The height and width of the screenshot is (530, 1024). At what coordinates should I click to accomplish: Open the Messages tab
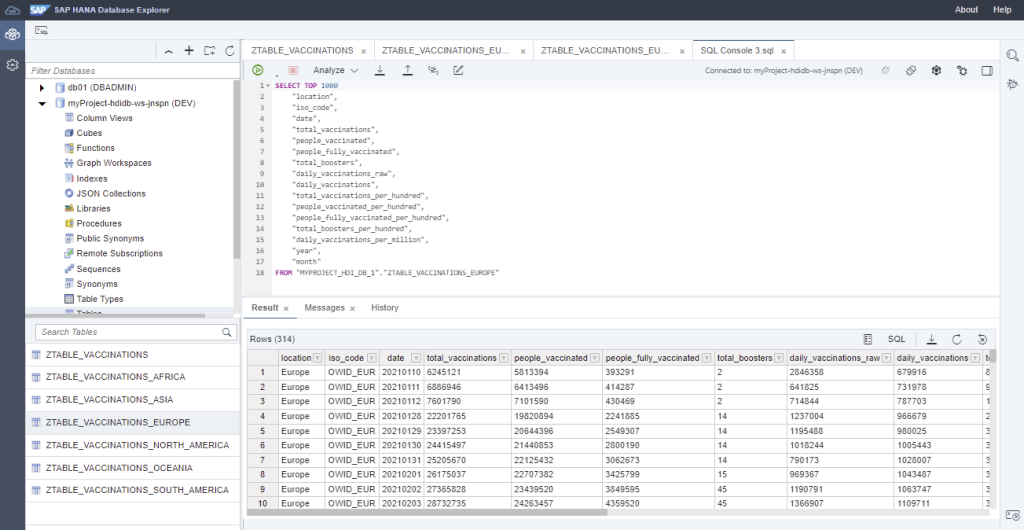[324, 307]
